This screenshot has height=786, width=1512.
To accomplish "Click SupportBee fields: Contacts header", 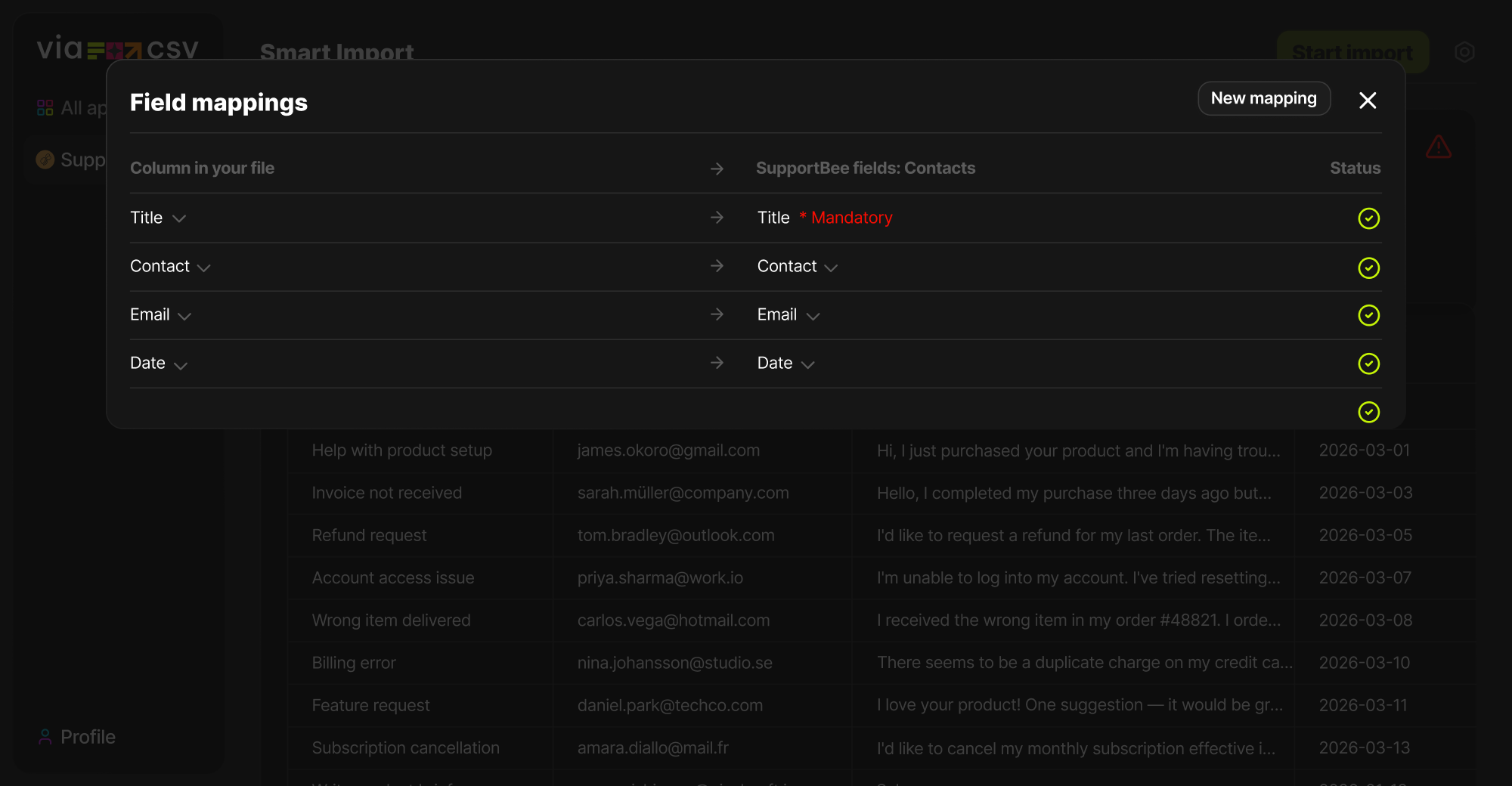I will (866, 168).
